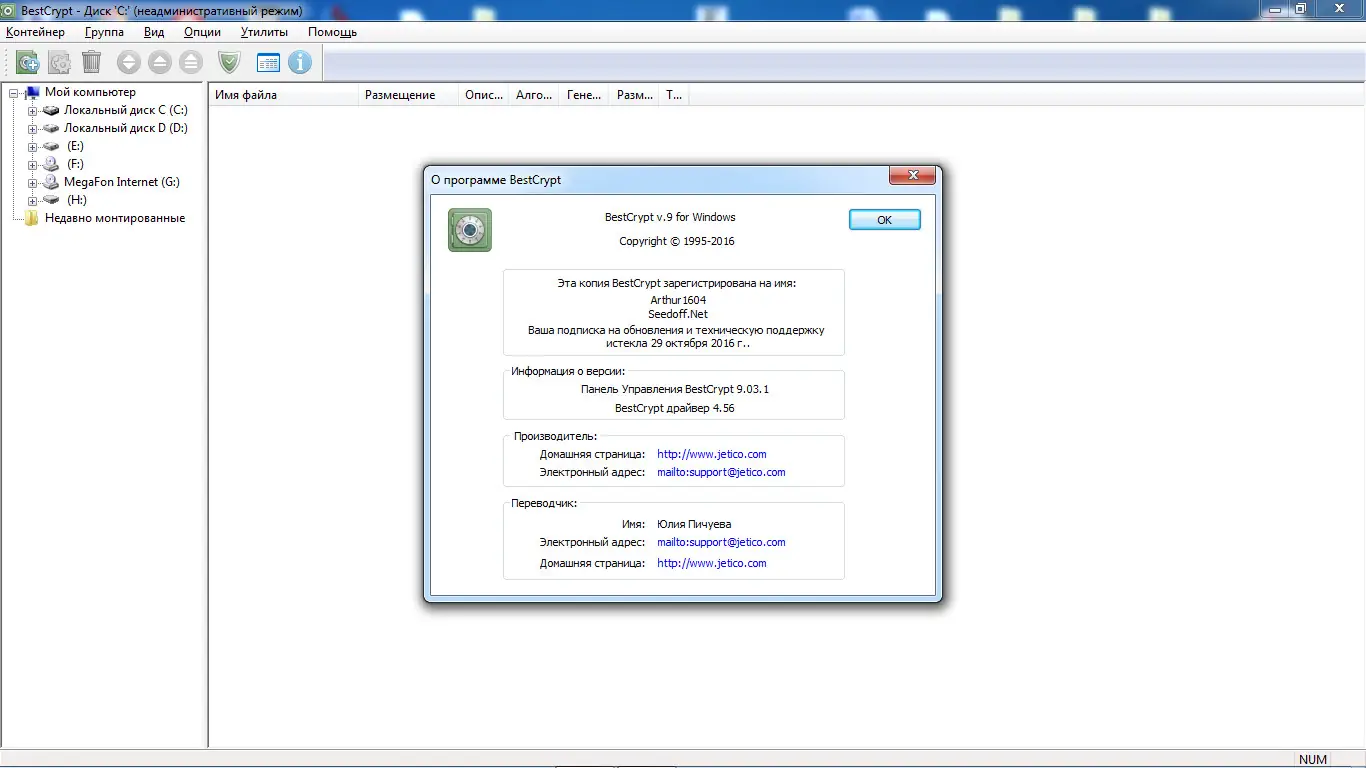Click the optical disc icon next to (F:)

pos(51,164)
